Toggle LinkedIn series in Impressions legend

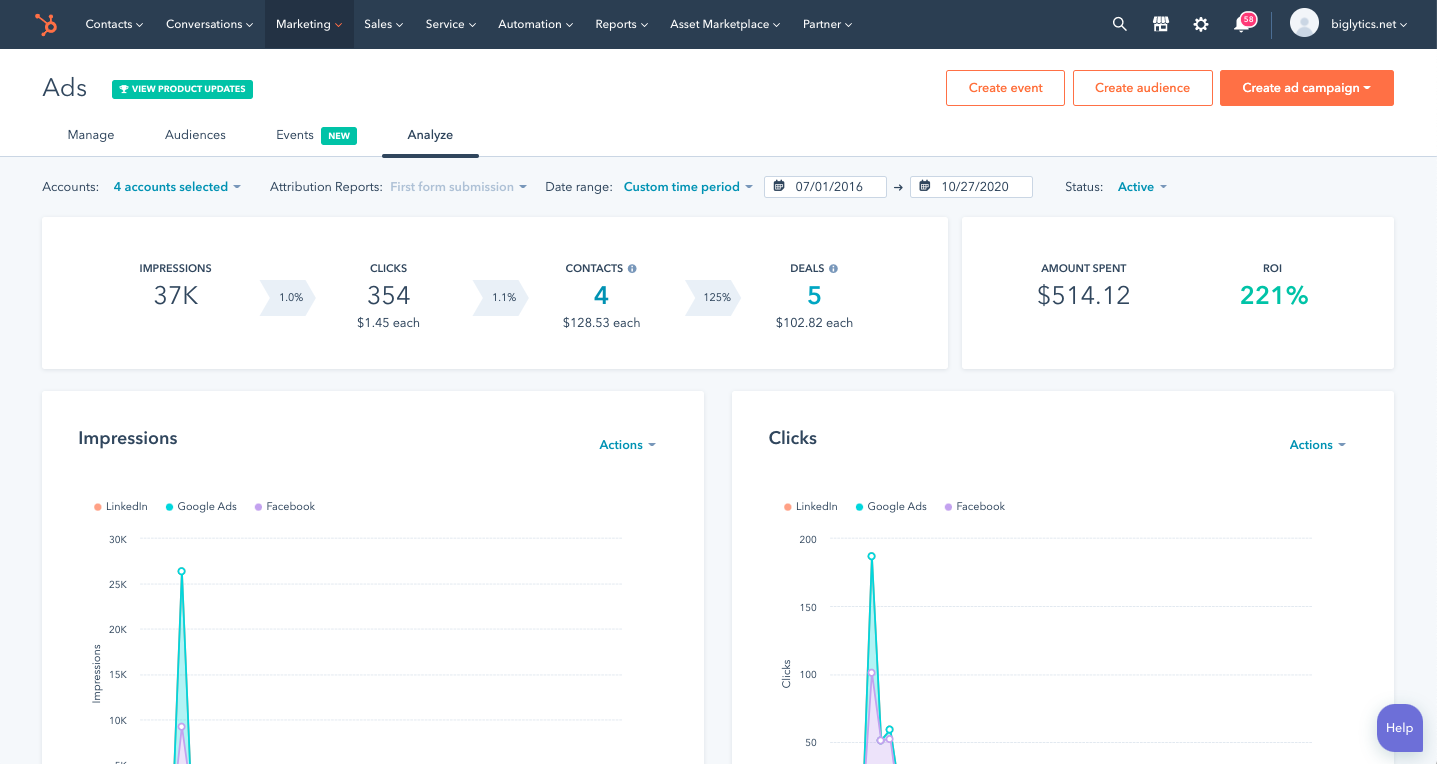120,507
